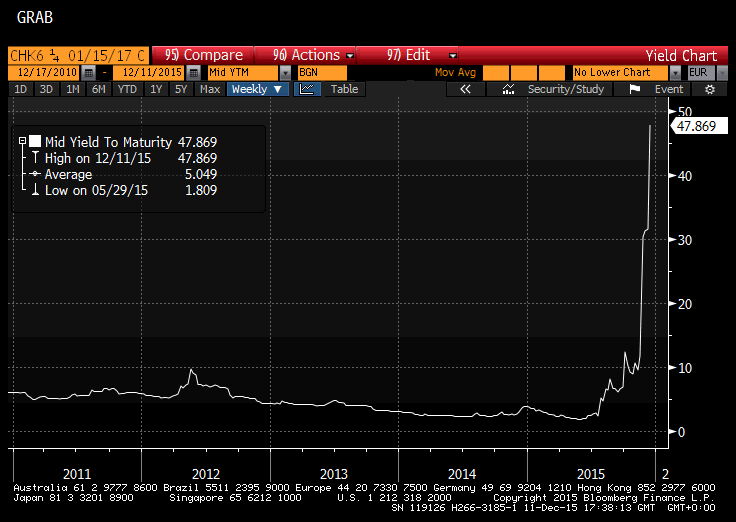The image size is (736, 522).
Task: Click the Security/Study chart icon
Action: [x=508, y=89]
